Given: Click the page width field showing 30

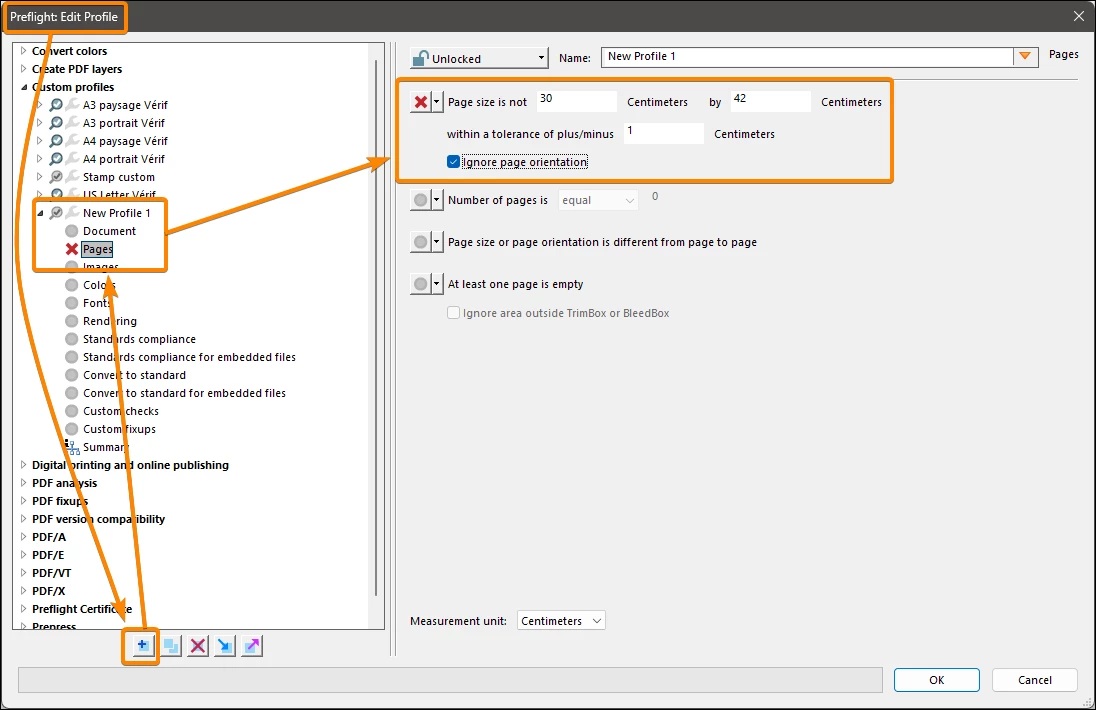Looking at the screenshot, I should coord(577,101).
